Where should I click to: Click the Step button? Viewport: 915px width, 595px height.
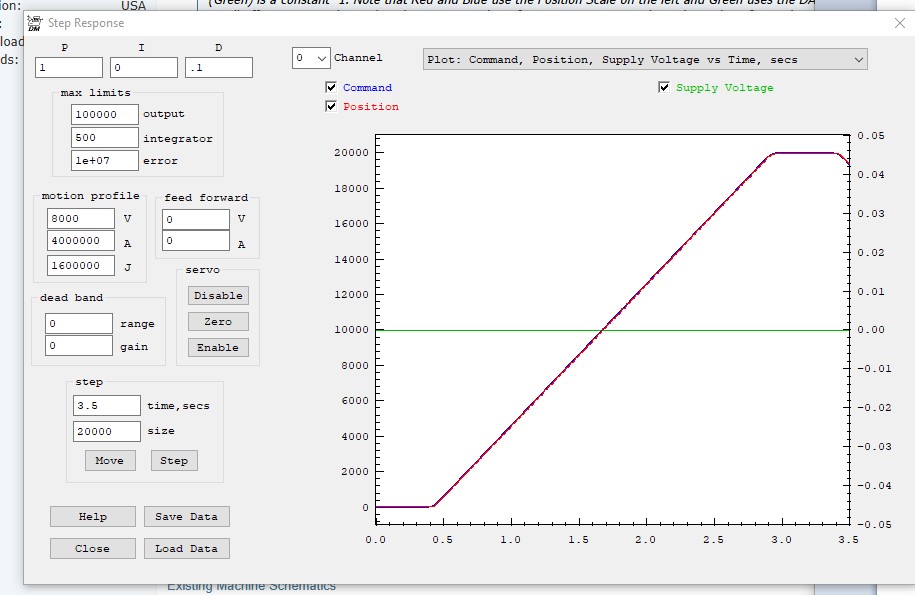(x=174, y=460)
